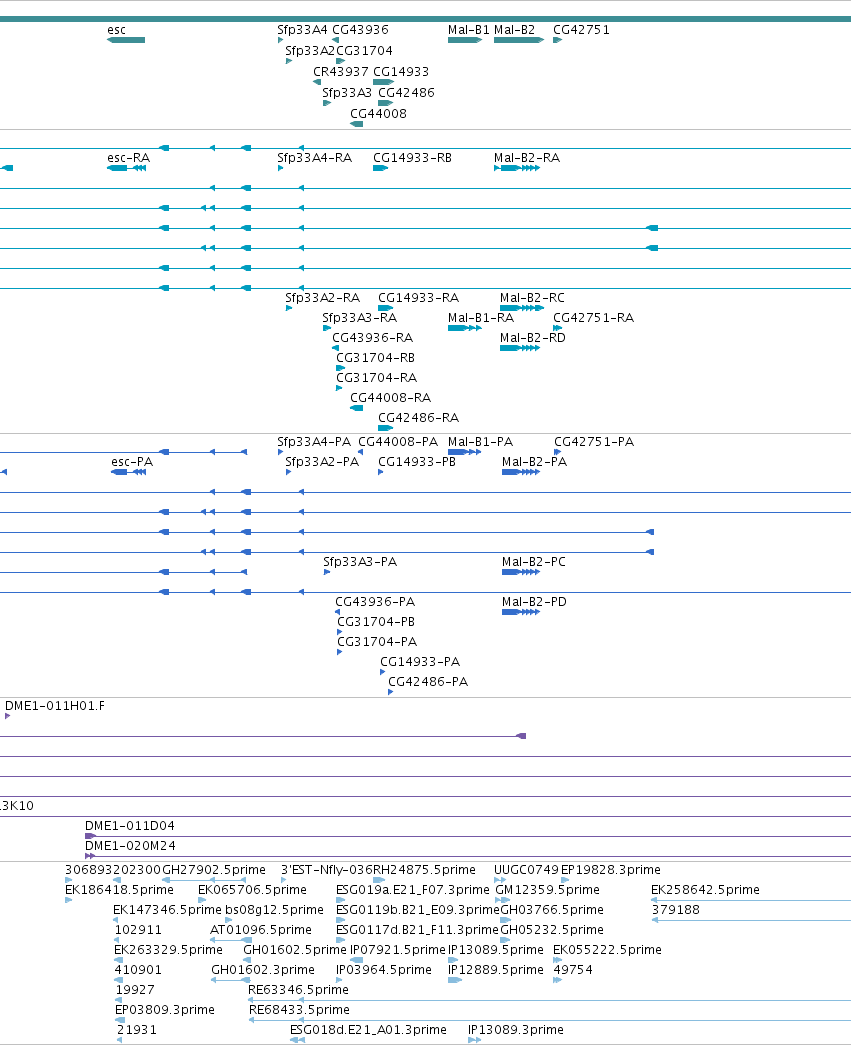Viewport: 851px width, 1045px height.
Task: Select the CG14933 gene glyph
Action: 384,82
